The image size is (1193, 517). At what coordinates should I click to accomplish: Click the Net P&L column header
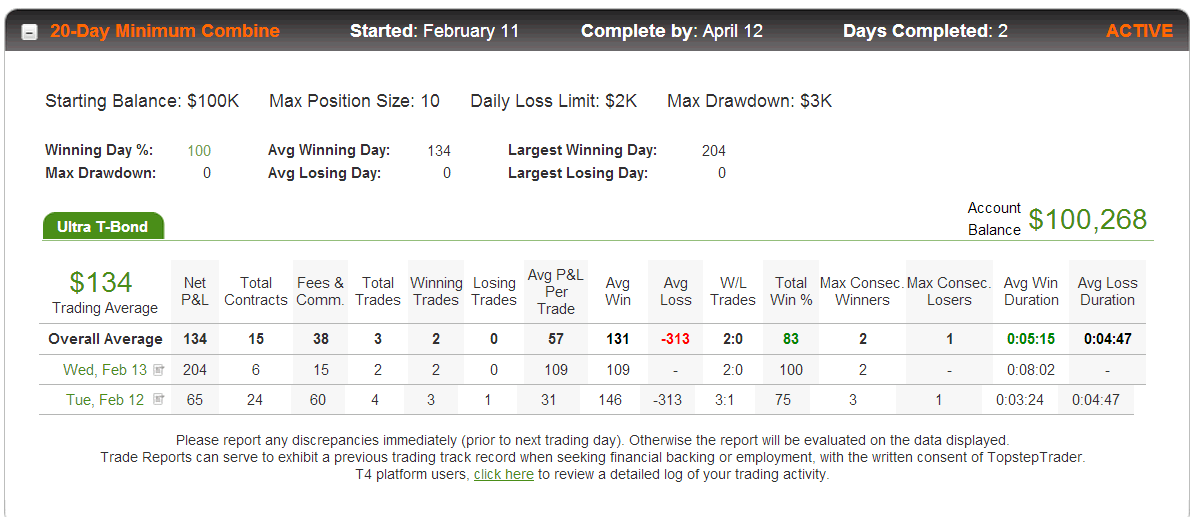[x=195, y=291]
